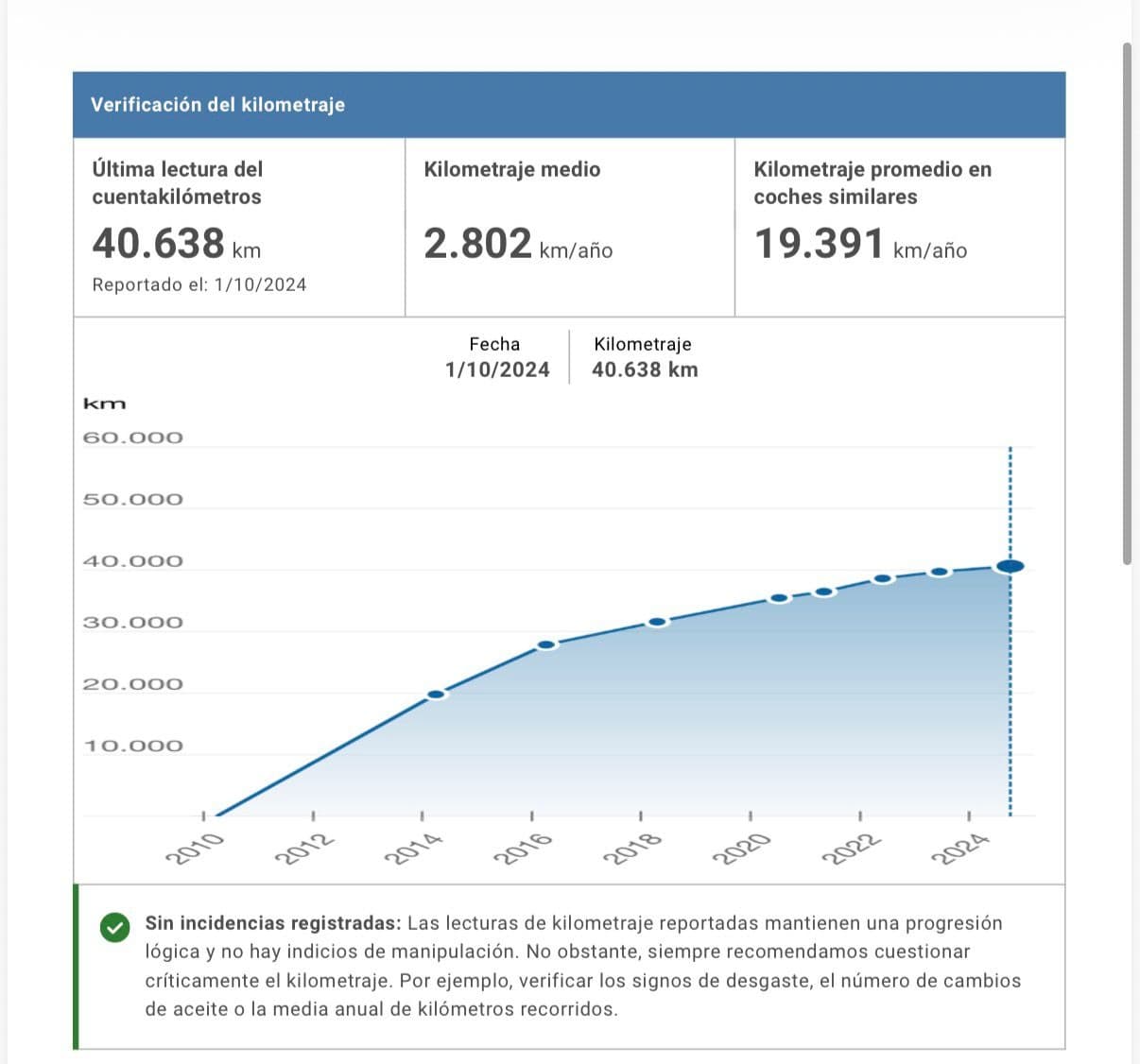This screenshot has height=1064, width=1140.
Task: Click the 'Reportado el: 1/10/2024' text
Action: click(199, 284)
